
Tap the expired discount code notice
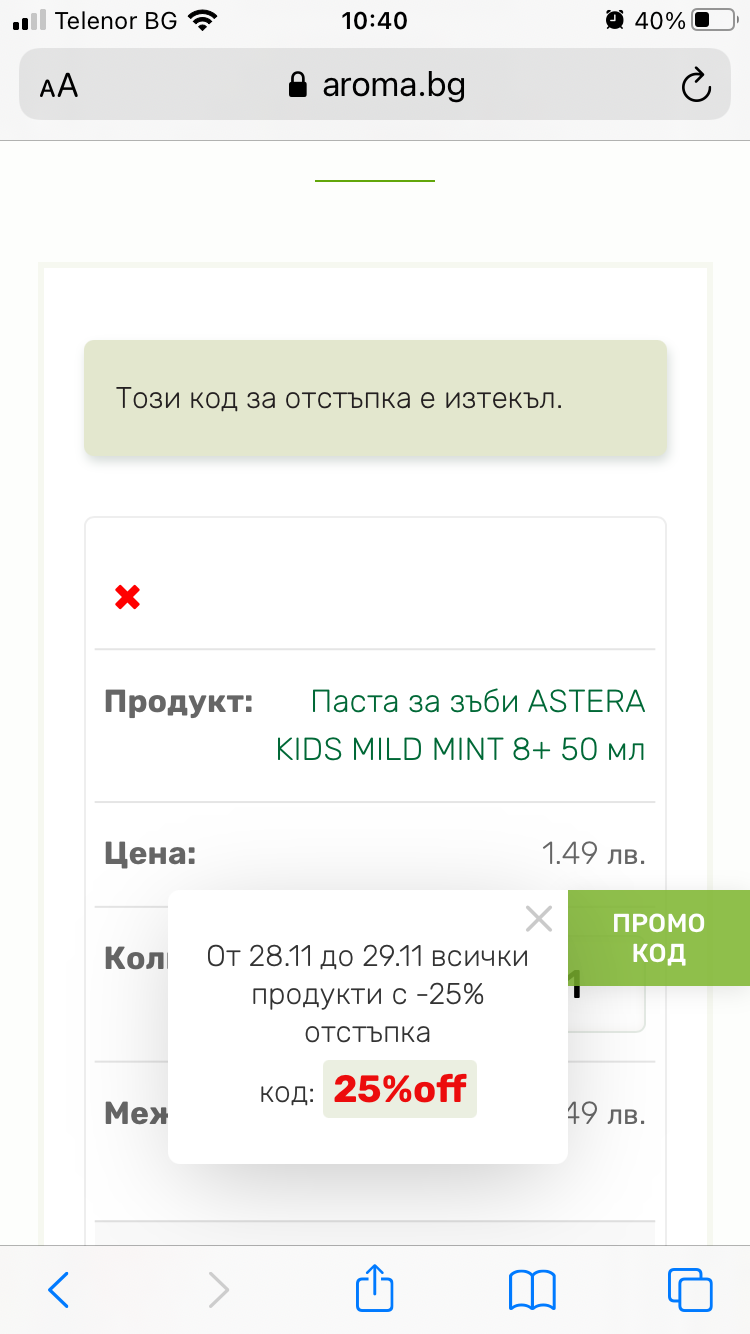pos(375,398)
